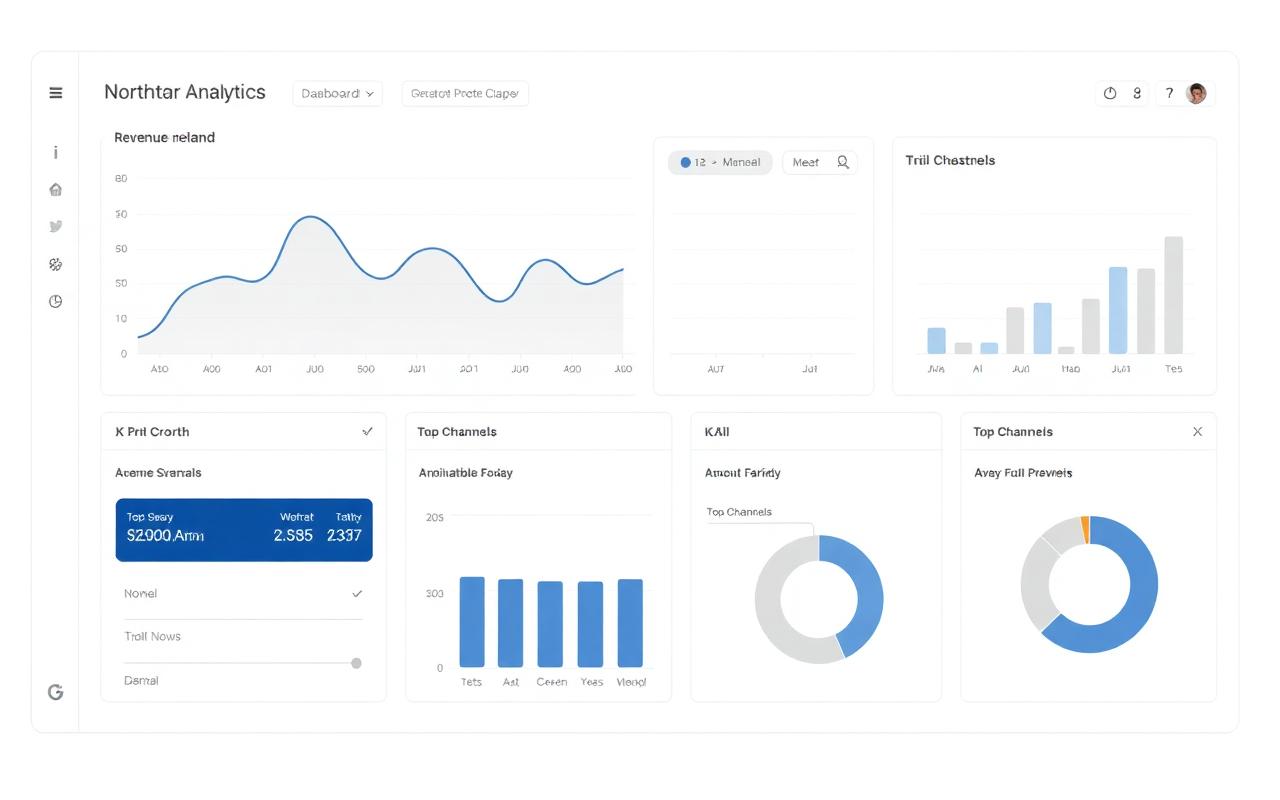The image size is (1280, 800).
Task: Click the G icon at sidebar bottom
Action: click(56, 691)
